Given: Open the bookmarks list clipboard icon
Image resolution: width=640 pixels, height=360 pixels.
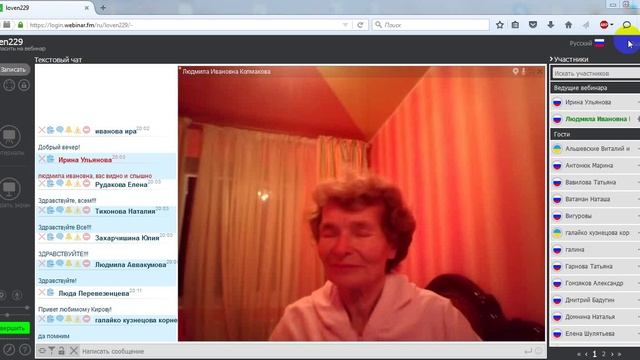Looking at the screenshot, I should point(516,25).
